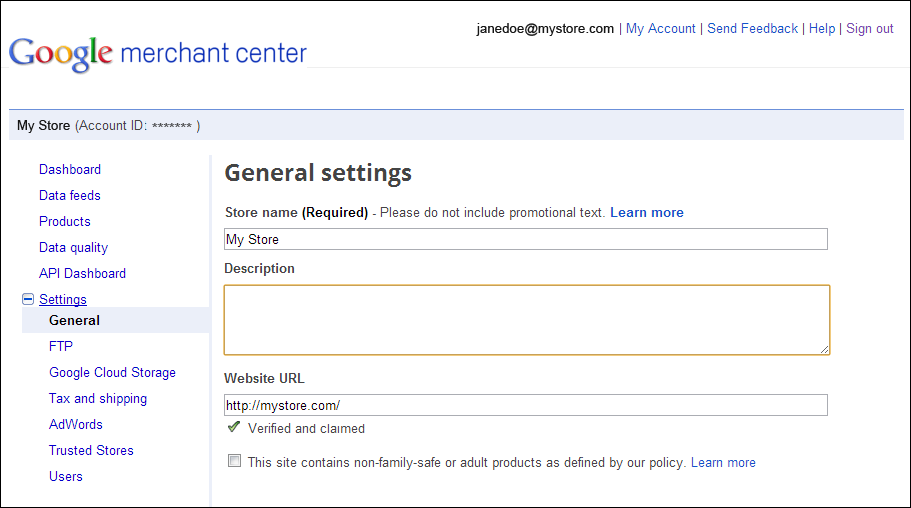Open AdWords settings
Screen dimensions: 911x508
(x=76, y=425)
